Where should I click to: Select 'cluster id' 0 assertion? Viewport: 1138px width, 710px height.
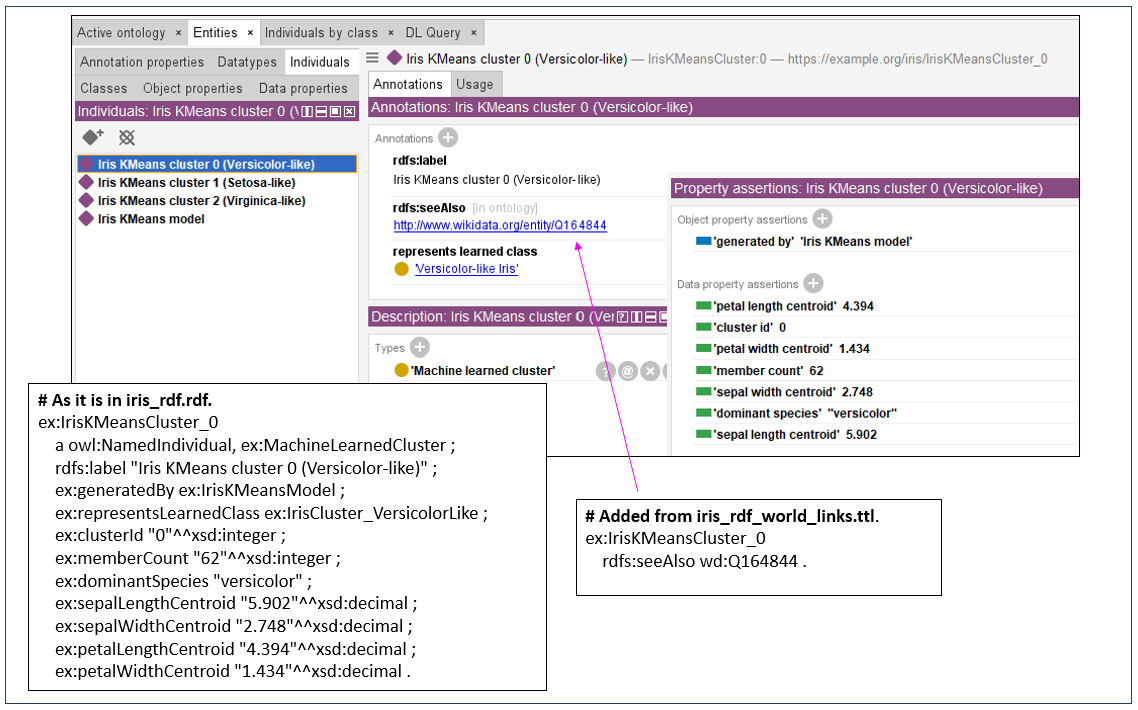point(750,327)
